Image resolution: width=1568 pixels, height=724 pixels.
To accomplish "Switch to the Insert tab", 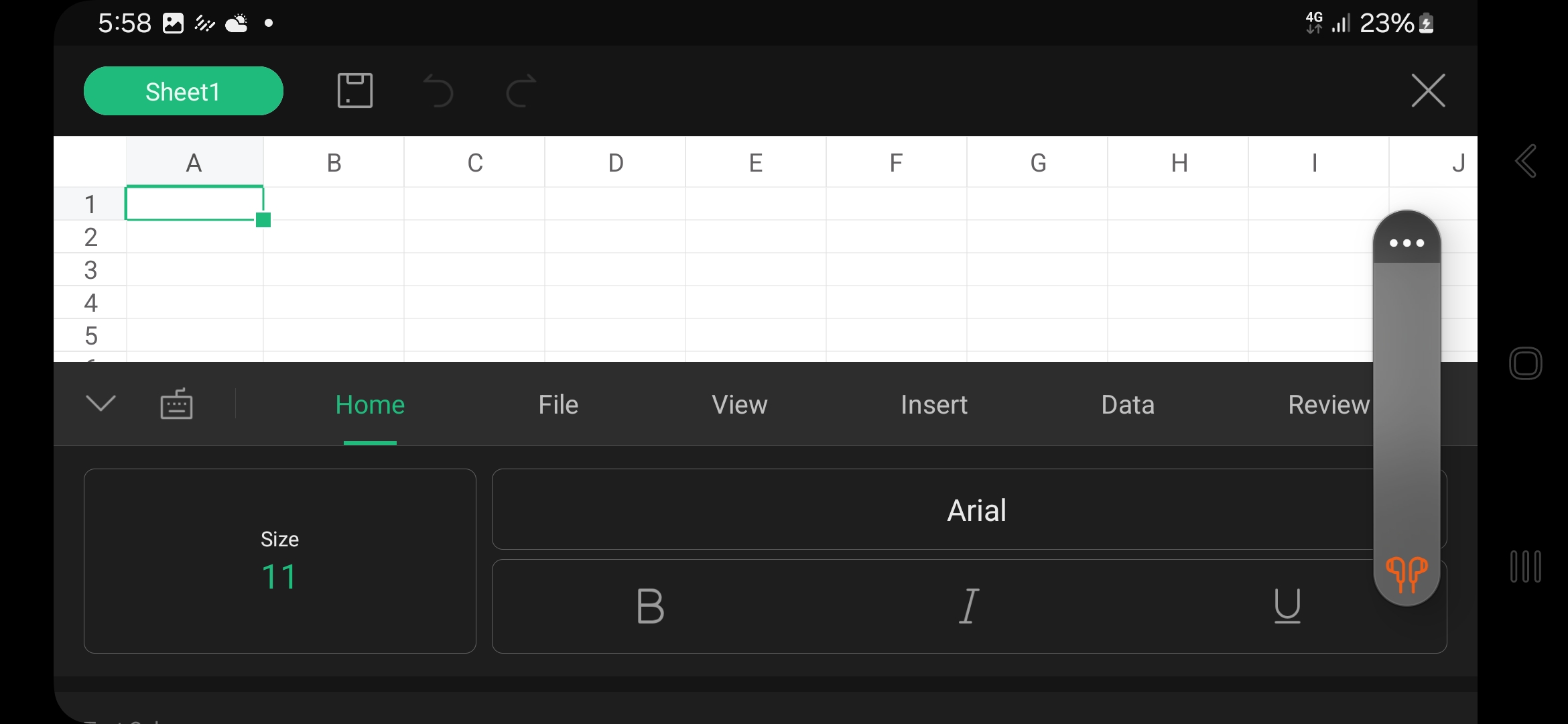I will point(933,405).
